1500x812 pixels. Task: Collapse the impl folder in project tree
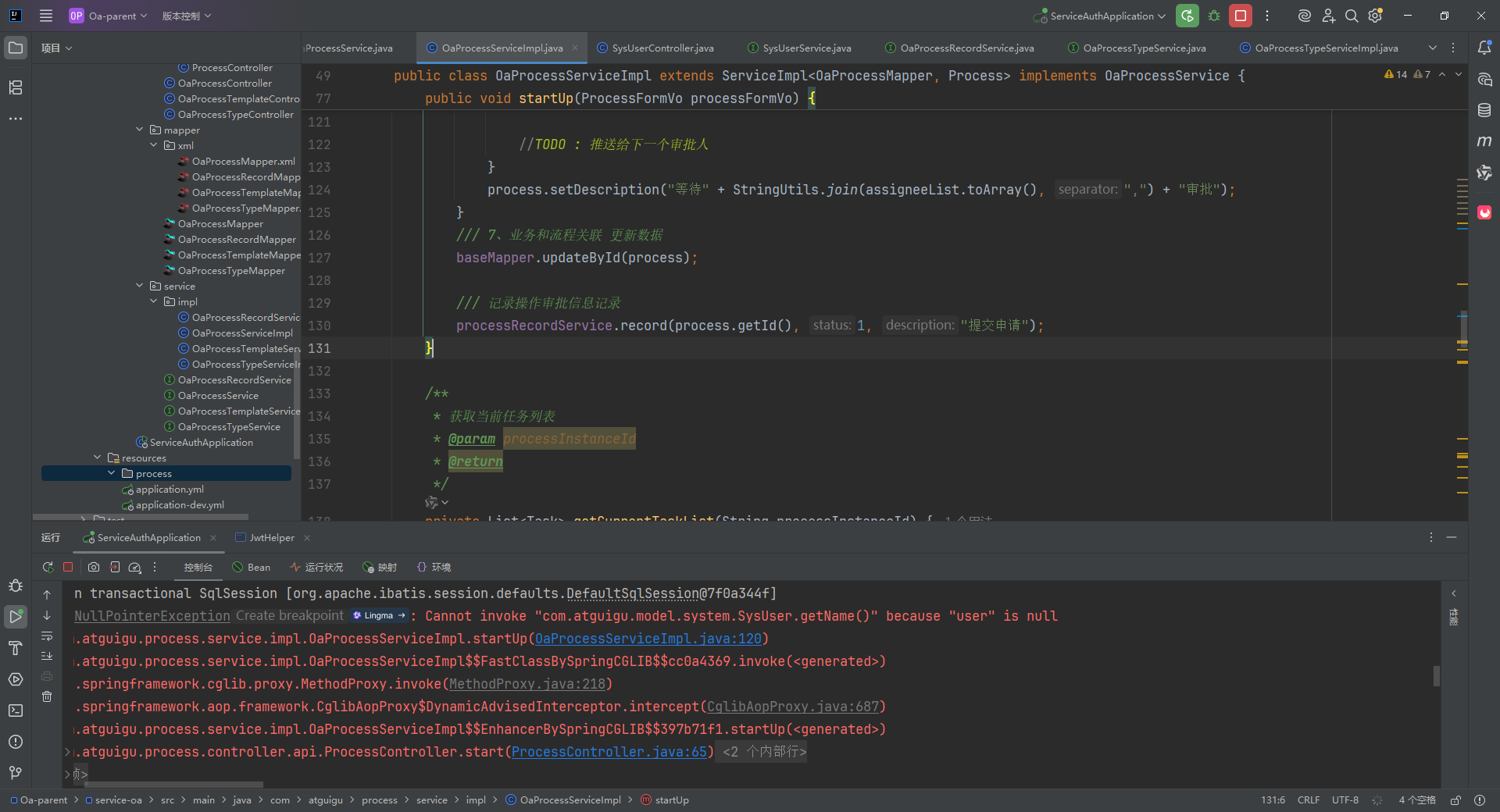[x=154, y=301]
